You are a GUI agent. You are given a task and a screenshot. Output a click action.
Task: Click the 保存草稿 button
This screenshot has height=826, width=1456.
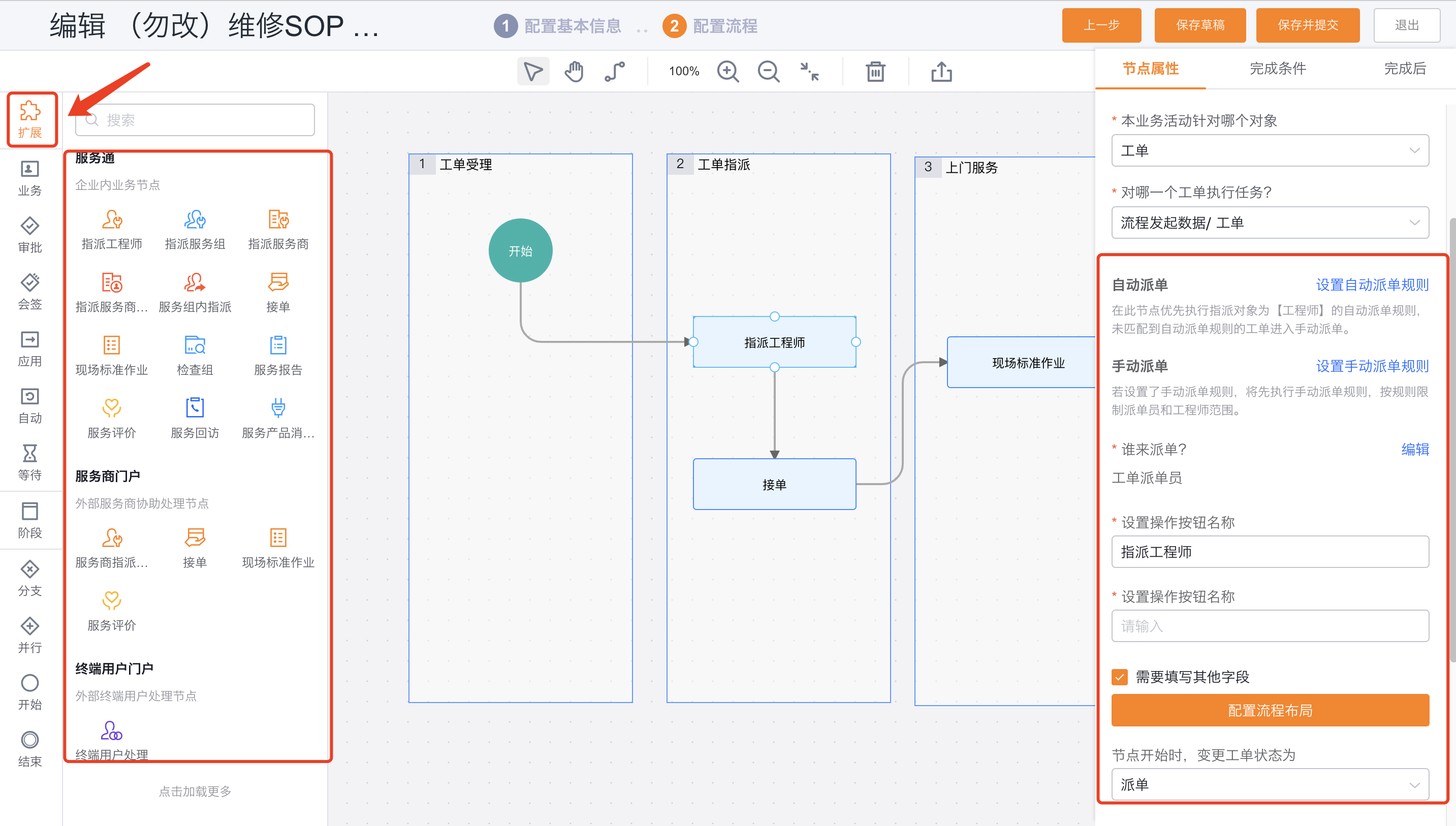click(x=1200, y=25)
